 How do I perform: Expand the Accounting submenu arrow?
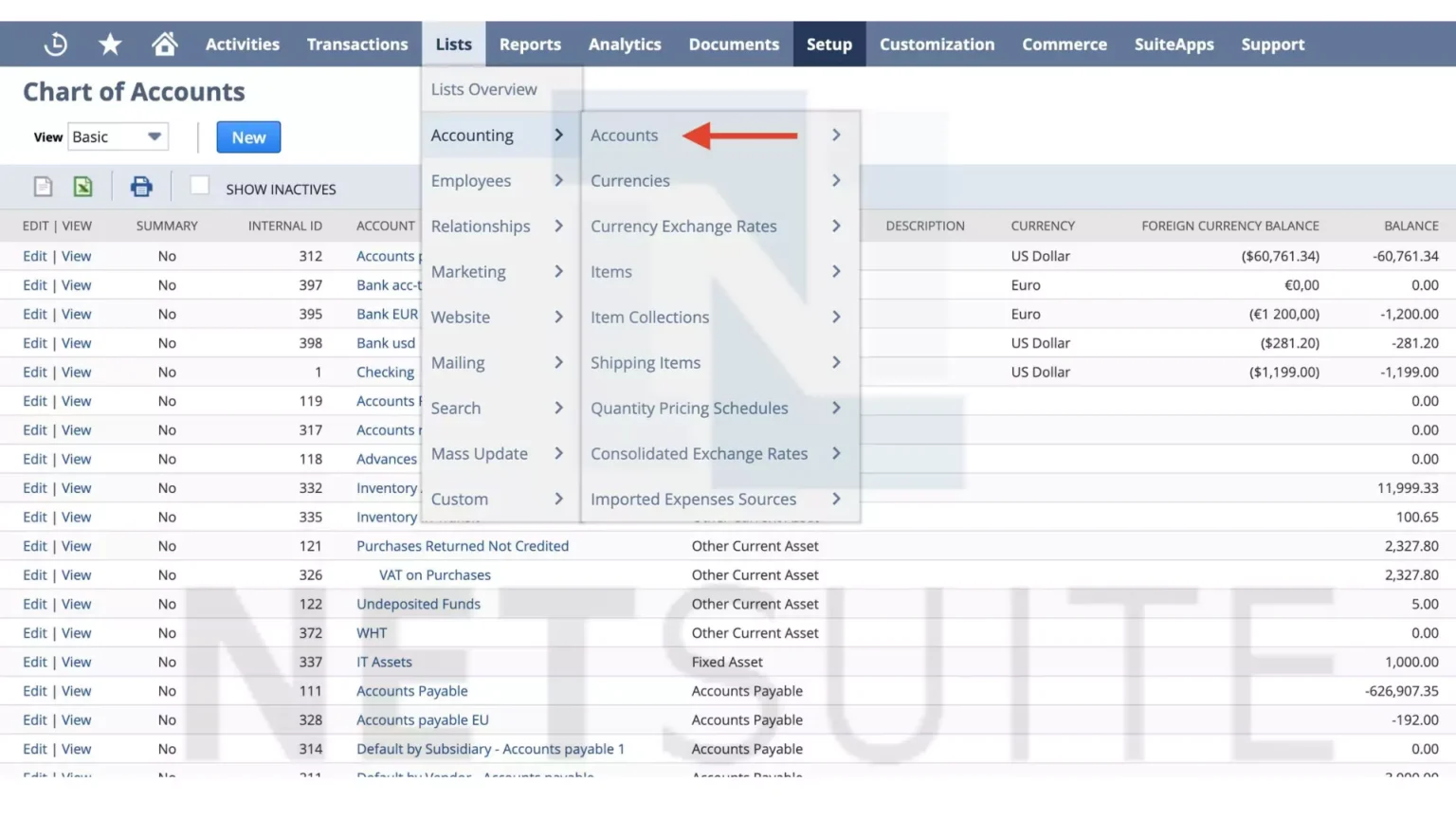pos(558,135)
